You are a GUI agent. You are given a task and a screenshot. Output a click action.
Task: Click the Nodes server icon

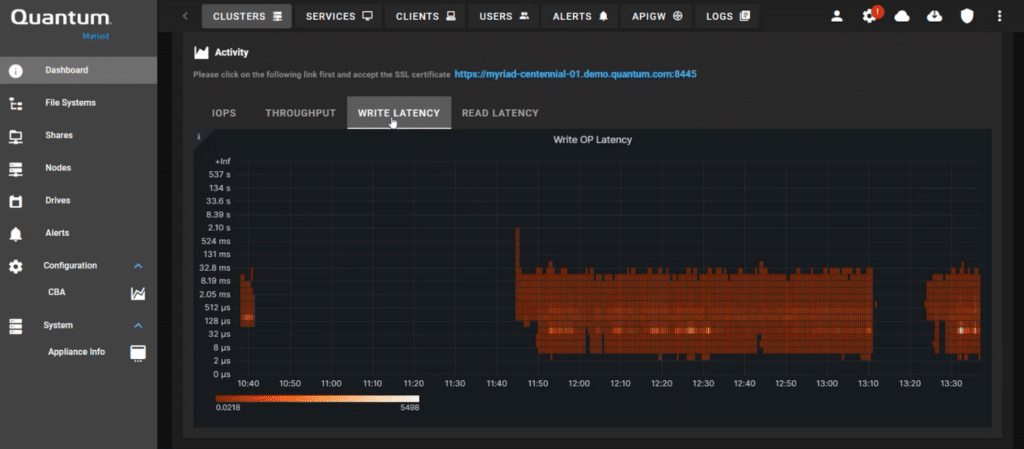pyautogui.click(x=16, y=169)
